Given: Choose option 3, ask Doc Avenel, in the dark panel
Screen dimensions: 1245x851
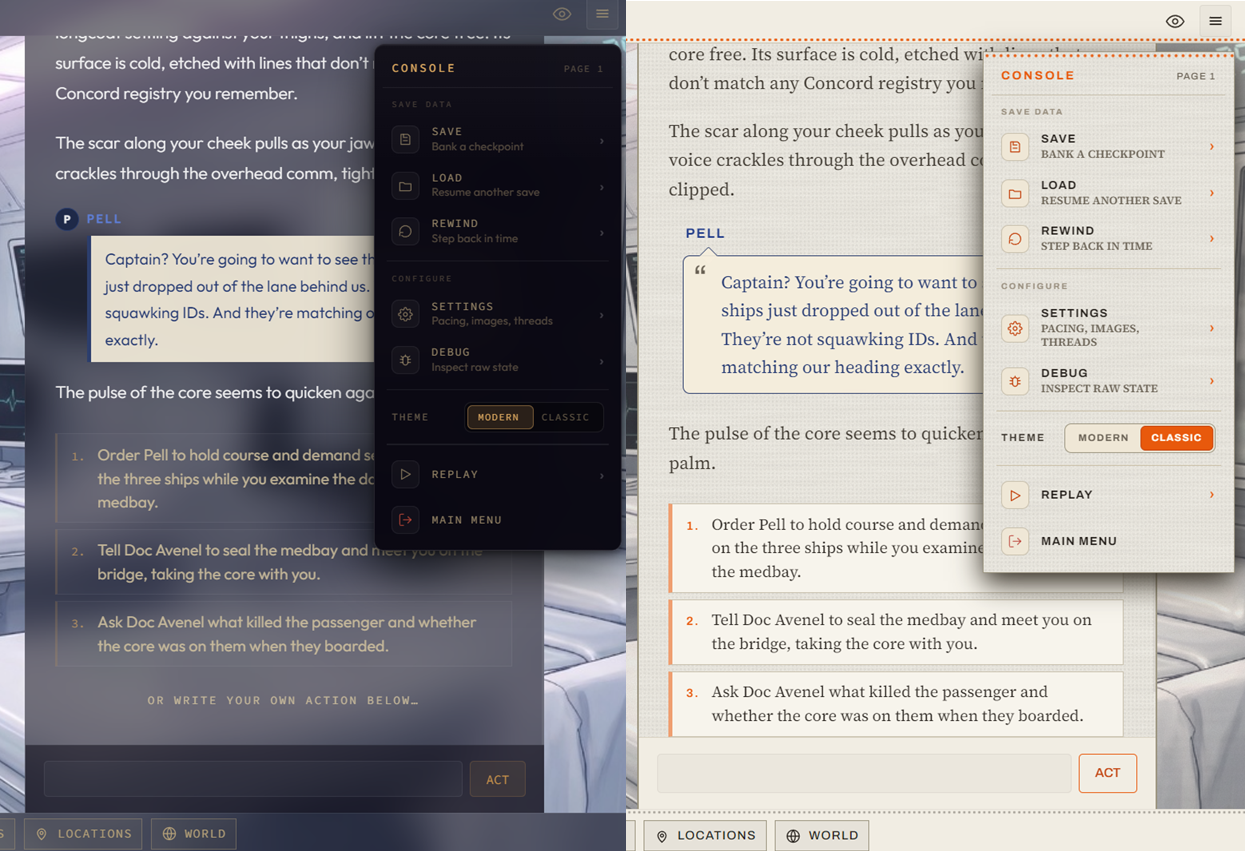Looking at the screenshot, I should pos(284,634).
